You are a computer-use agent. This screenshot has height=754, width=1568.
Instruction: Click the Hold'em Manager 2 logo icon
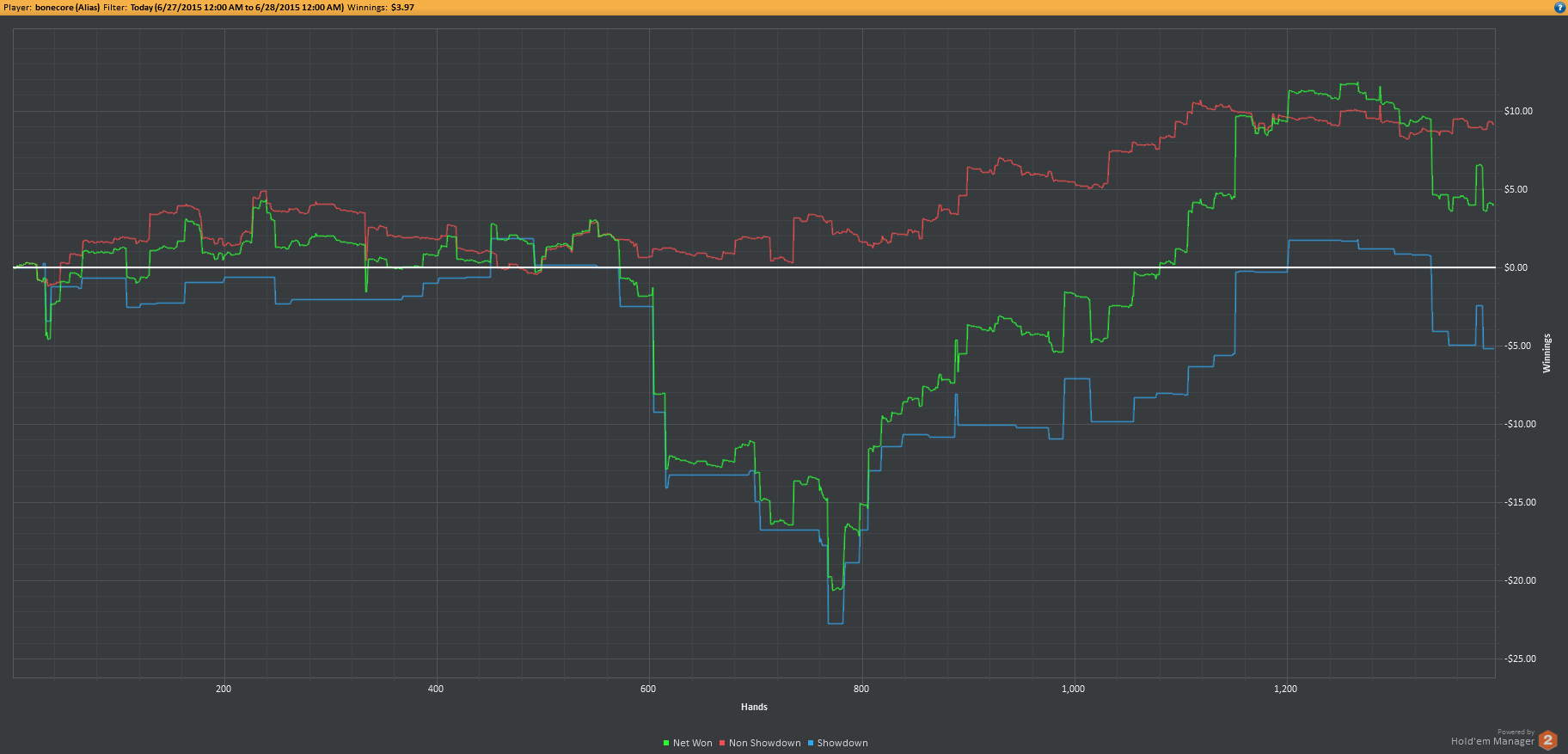click(x=1548, y=739)
